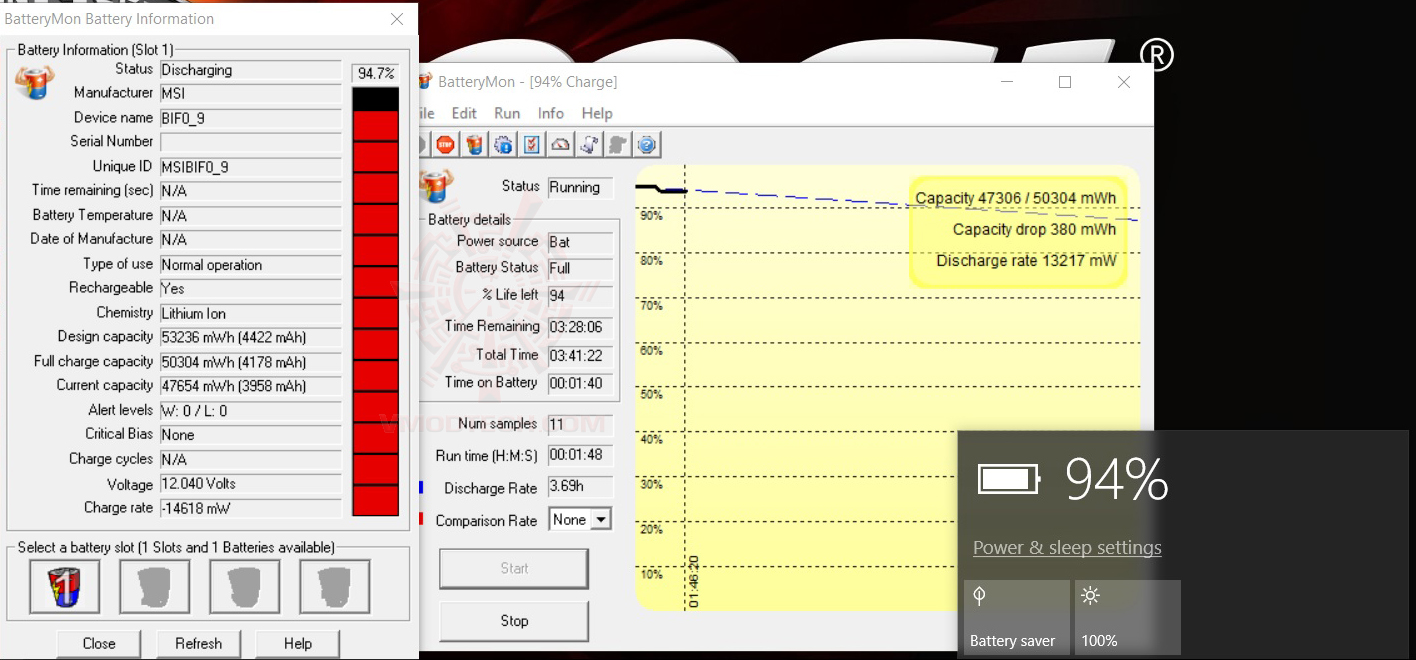Open the checklist configuration toolbar icon
The width and height of the screenshot is (1416, 660).
tap(532, 145)
